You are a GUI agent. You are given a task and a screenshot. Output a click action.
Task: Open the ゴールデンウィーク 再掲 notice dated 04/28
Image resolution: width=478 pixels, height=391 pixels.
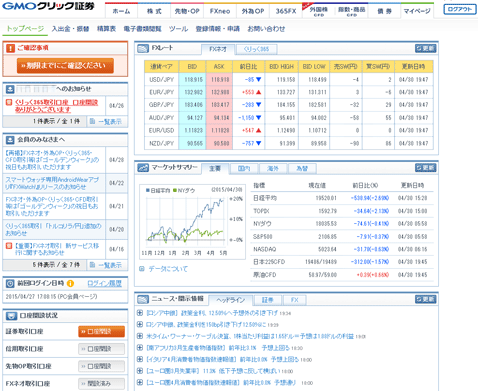pyautogui.click(x=52, y=160)
